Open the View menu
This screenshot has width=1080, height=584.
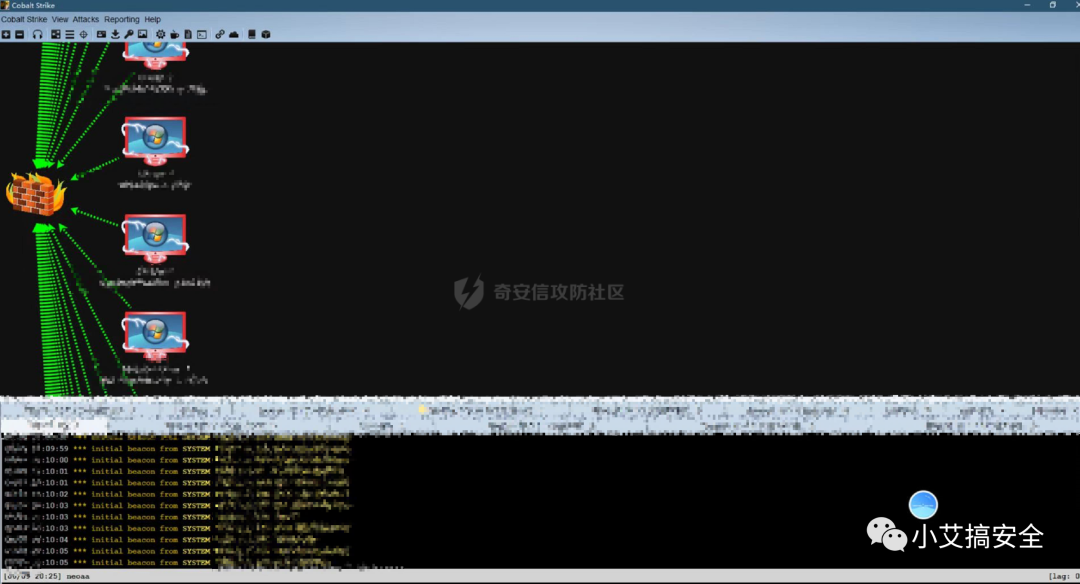click(60, 19)
